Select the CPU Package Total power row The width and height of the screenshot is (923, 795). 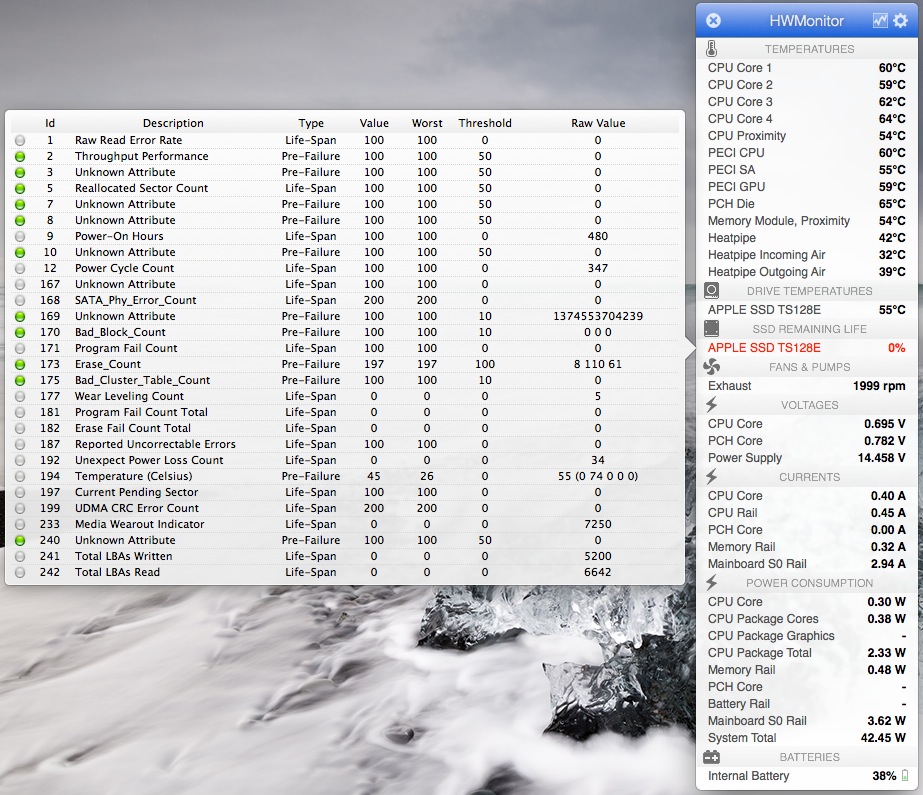click(806, 653)
